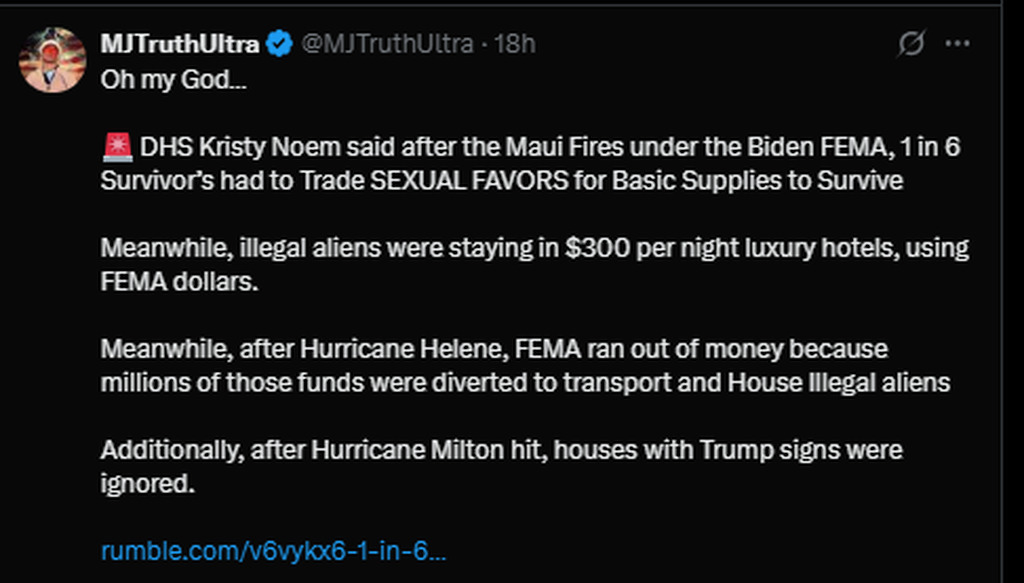Image resolution: width=1024 pixels, height=583 pixels.
Task: Open MJTruthUltra's profile avatar picture
Action: [52, 59]
